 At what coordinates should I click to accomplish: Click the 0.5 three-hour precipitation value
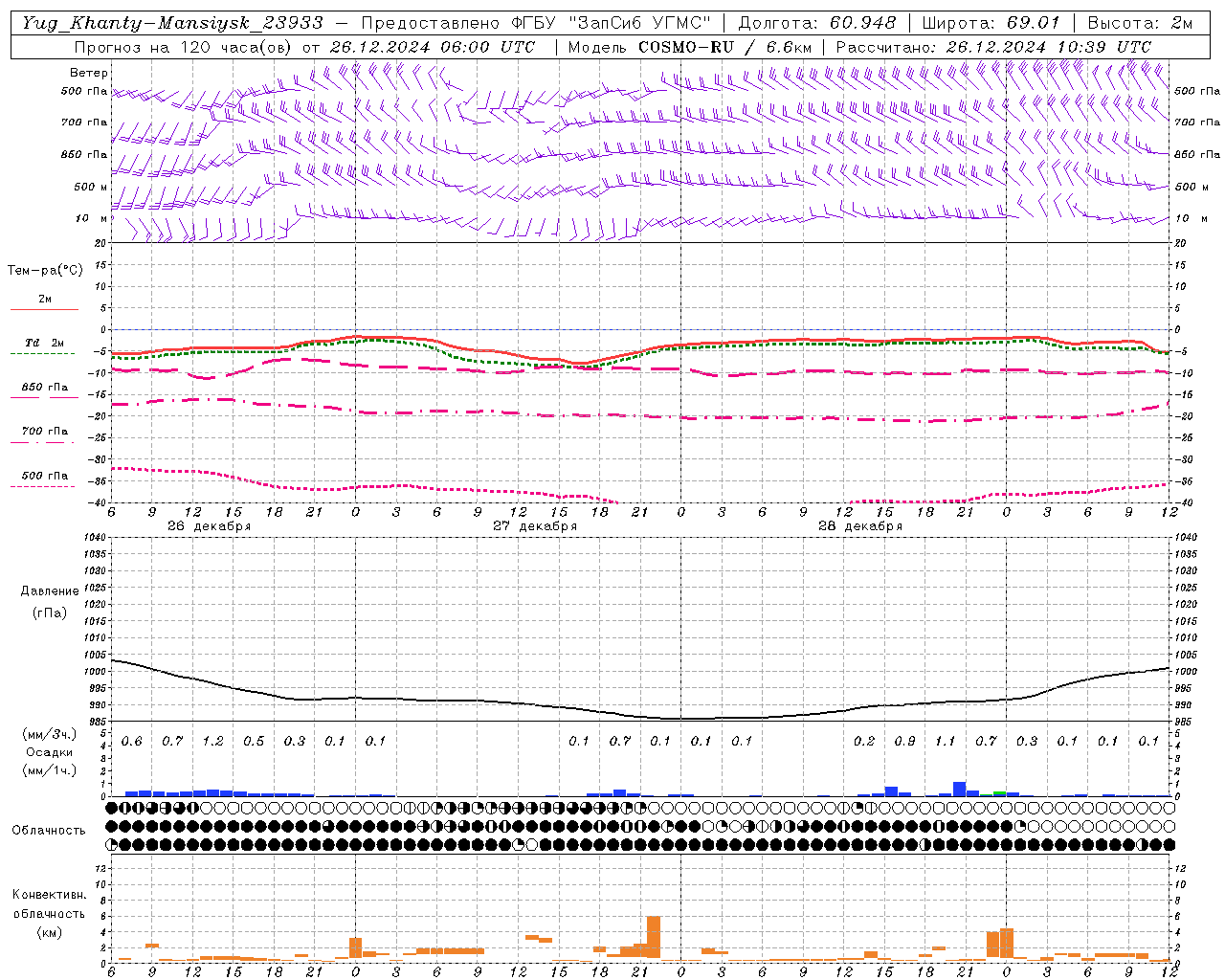tap(253, 742)
